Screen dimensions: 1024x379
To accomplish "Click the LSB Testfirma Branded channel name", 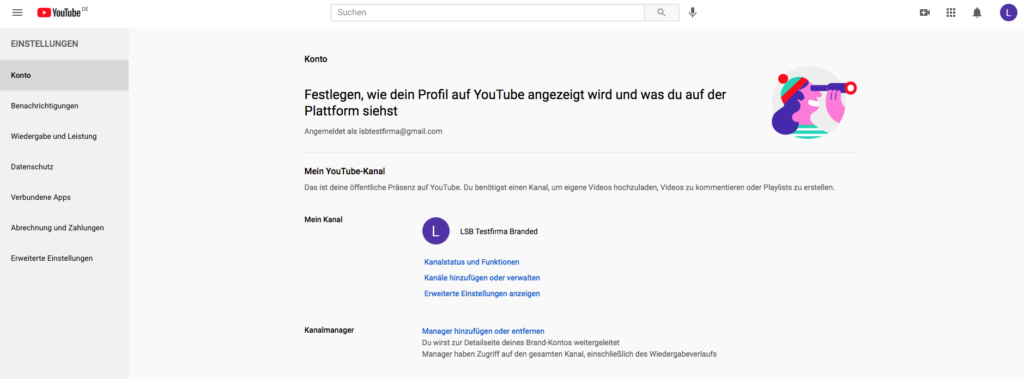I will (x=499, y=231).
